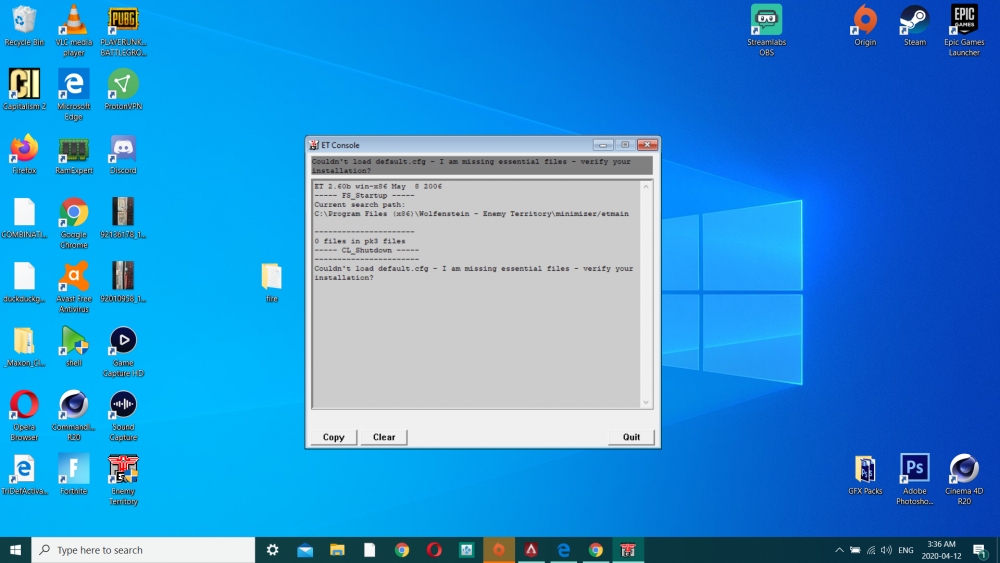Viewport: 1000px width, 563px height.
Task: Select the ProtonVPN desktop icon
Action: tap(123, 89)
